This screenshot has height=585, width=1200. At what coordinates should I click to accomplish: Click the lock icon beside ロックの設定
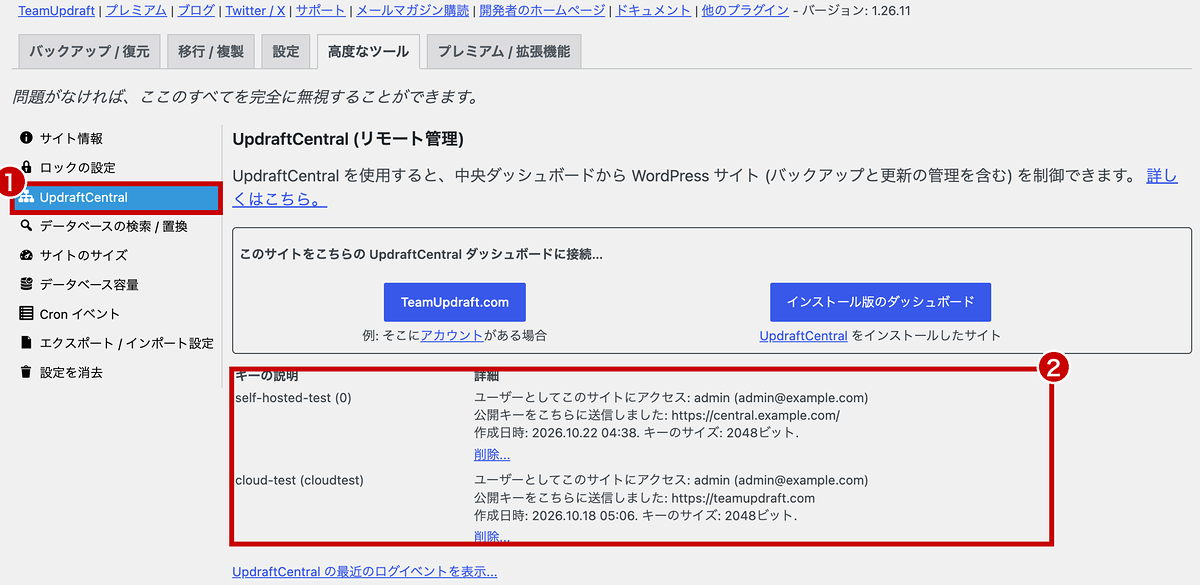(x=26, y=167)
